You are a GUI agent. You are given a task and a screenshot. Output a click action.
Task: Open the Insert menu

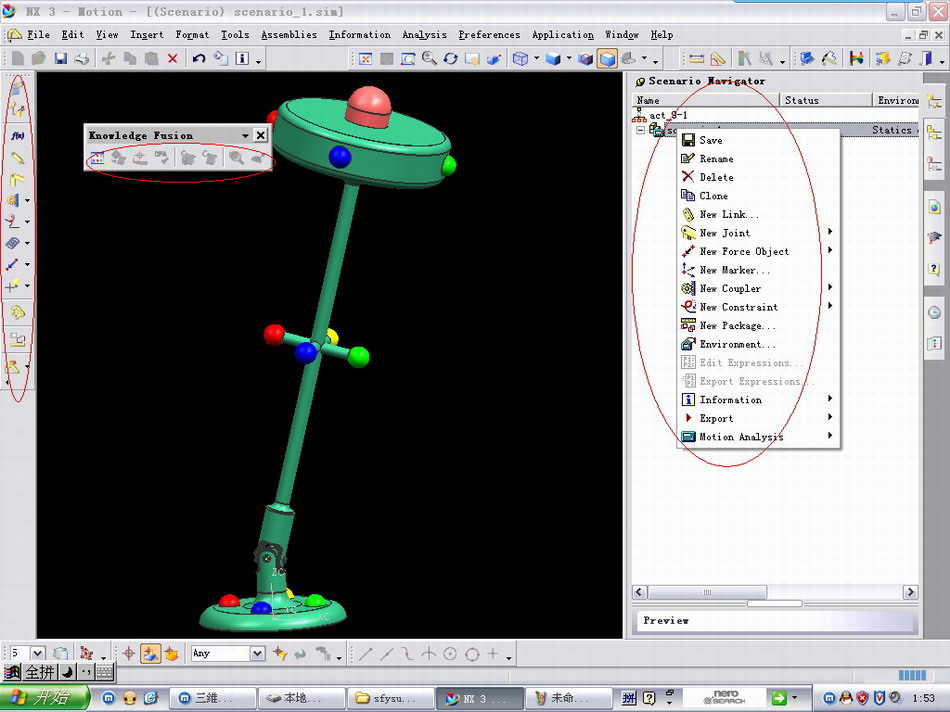[x=147, y=35]
